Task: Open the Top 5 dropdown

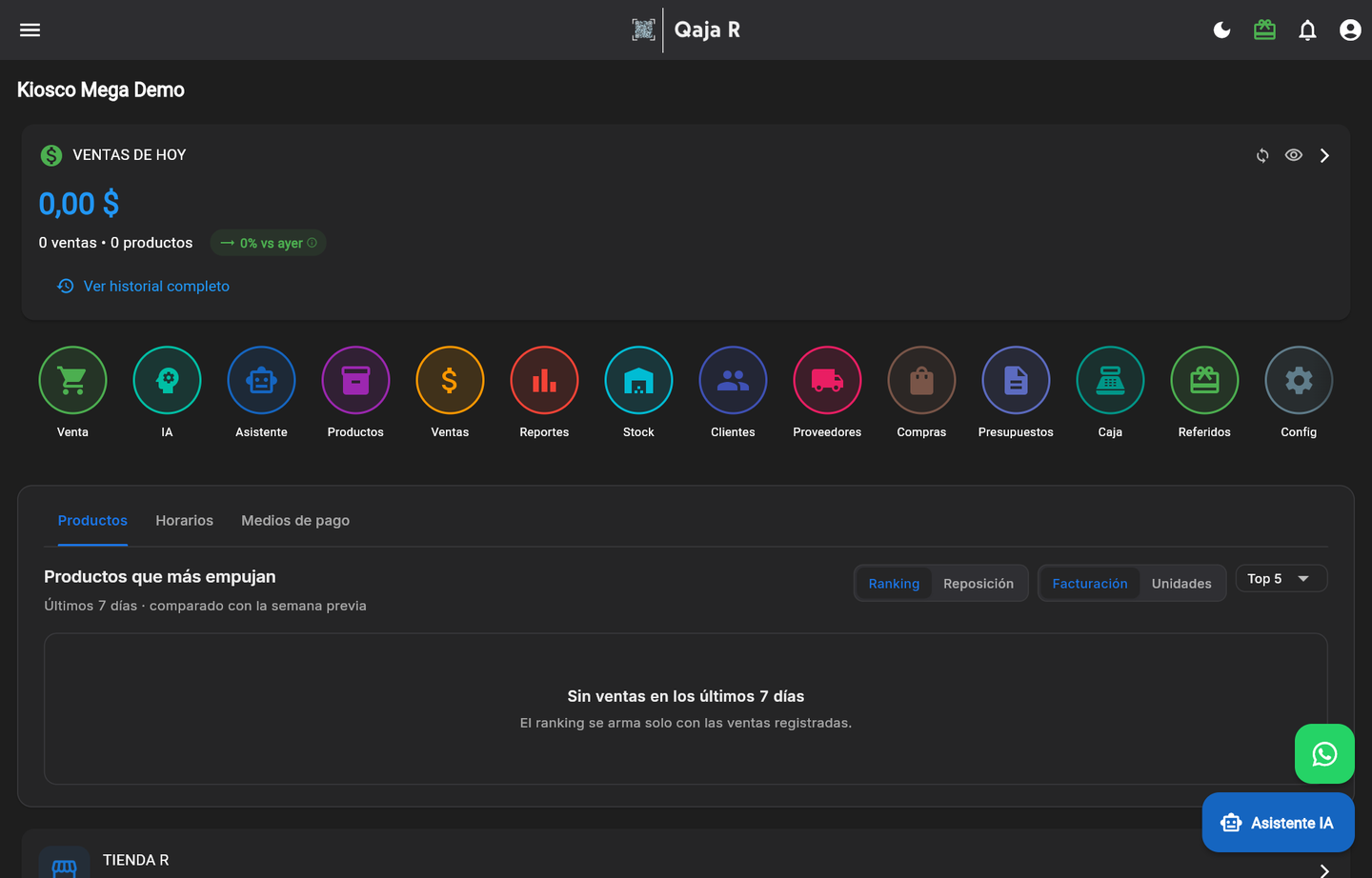Action: pyautogui.click(x=1281, y=579)
